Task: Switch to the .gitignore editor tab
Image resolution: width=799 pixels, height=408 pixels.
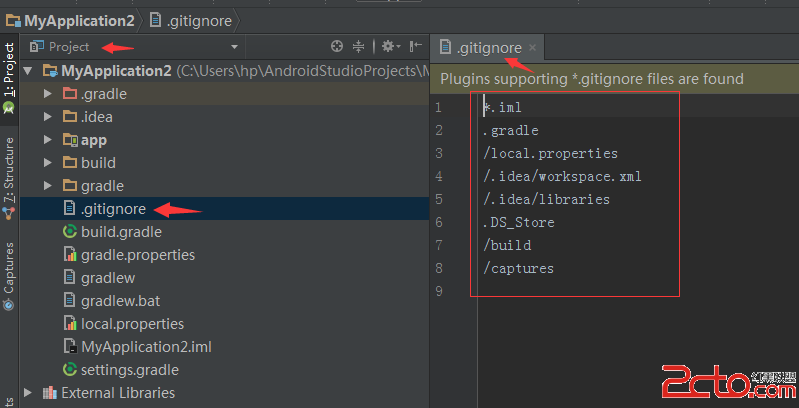Action: point(489,47)
